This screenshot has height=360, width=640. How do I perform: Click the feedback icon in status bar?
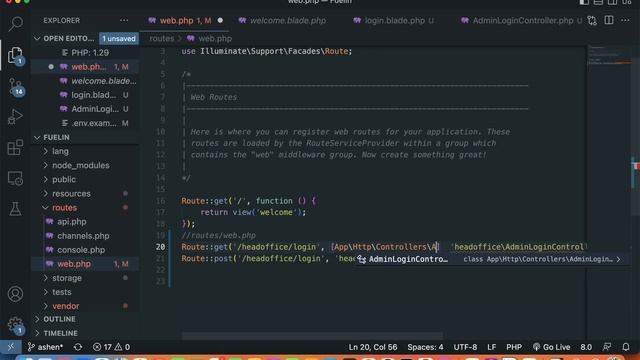pyautogui.click(x=607, y=347)
